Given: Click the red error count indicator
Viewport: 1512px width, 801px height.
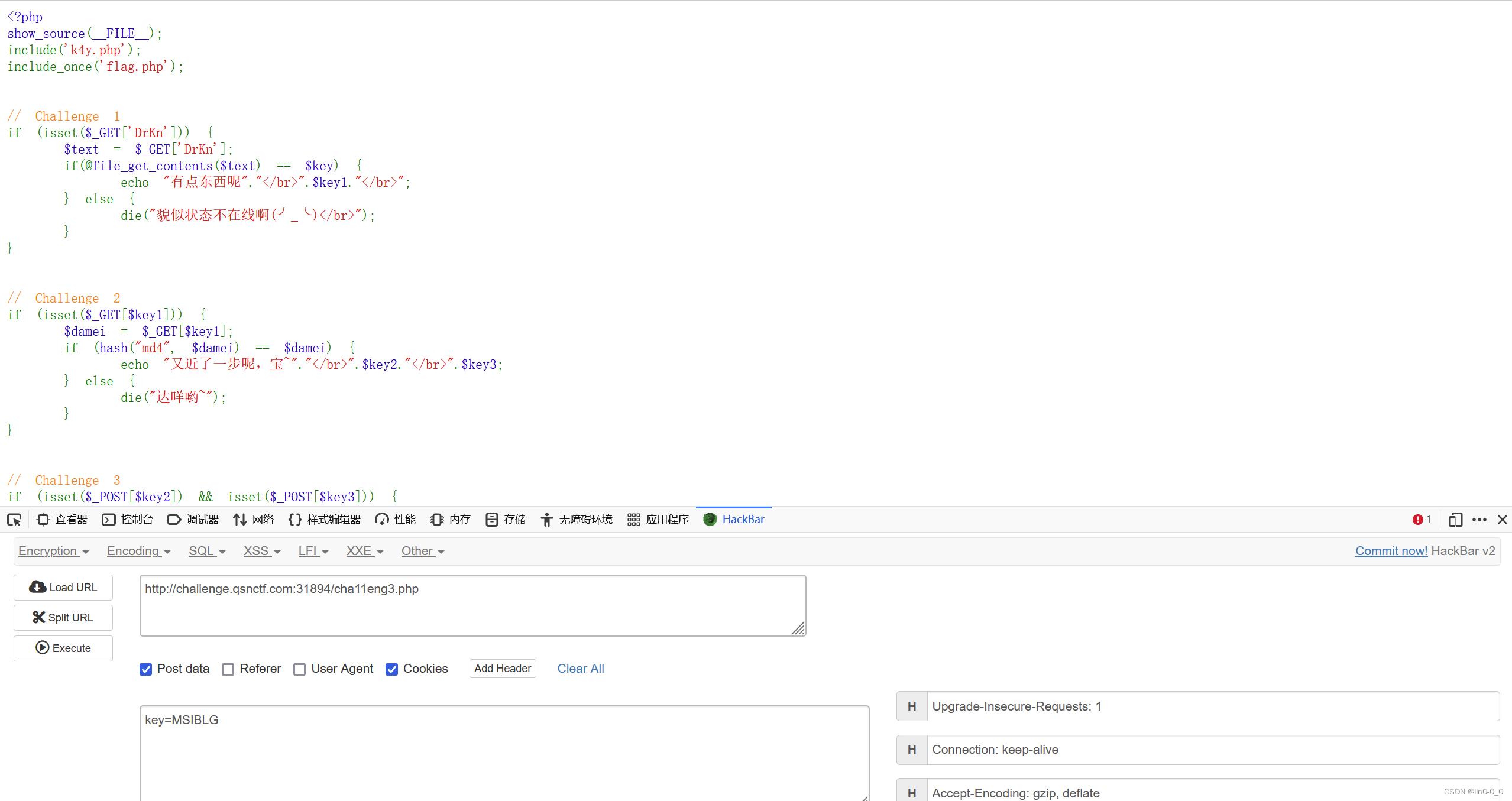Looking at the screenshot, I should pos(1421,520).
